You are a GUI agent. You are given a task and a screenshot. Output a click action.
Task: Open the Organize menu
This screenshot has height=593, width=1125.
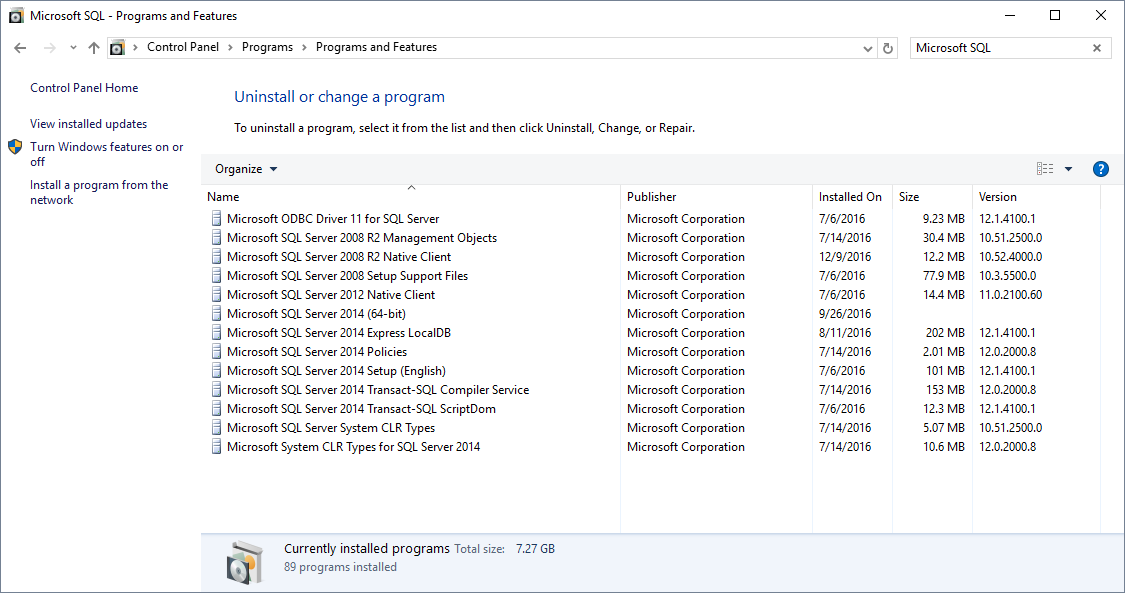246,169
